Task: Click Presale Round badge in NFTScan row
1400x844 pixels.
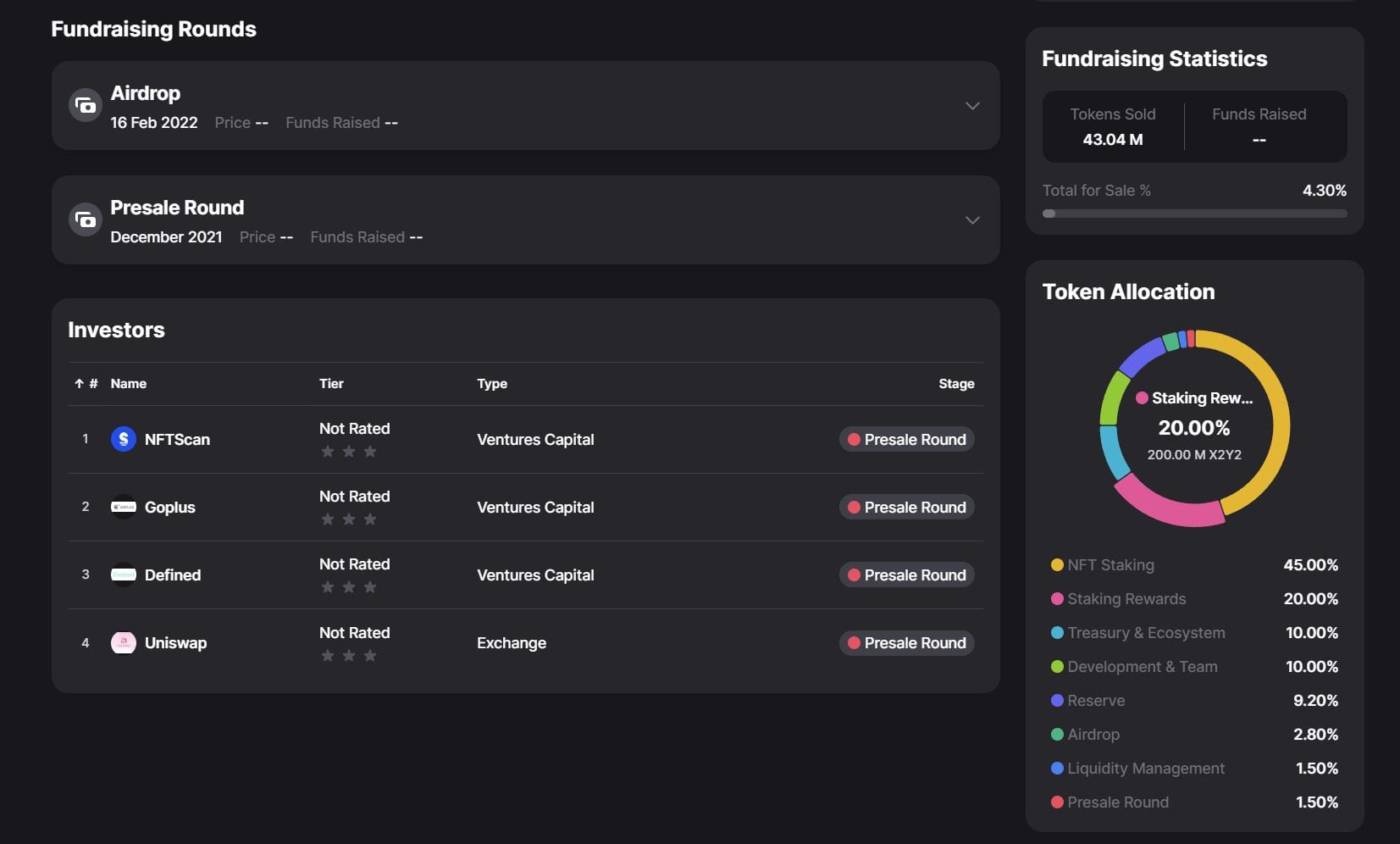Action: (x=906, y=439)
